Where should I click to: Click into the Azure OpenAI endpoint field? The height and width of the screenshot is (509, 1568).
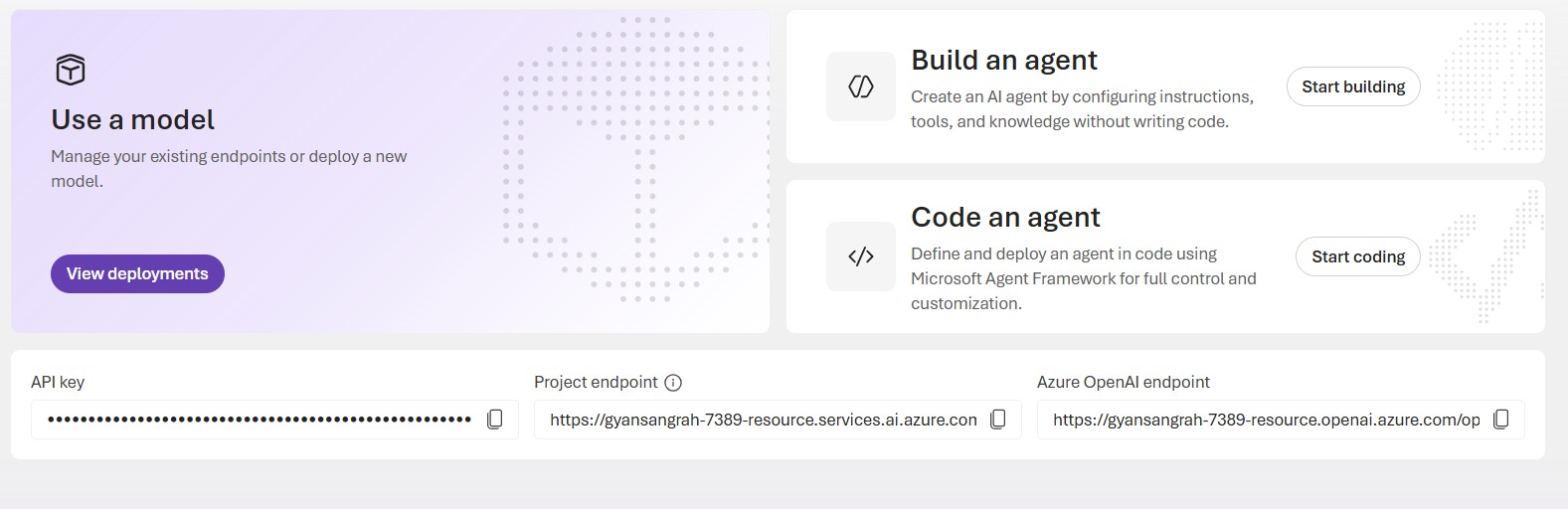tap(1281, 420)
